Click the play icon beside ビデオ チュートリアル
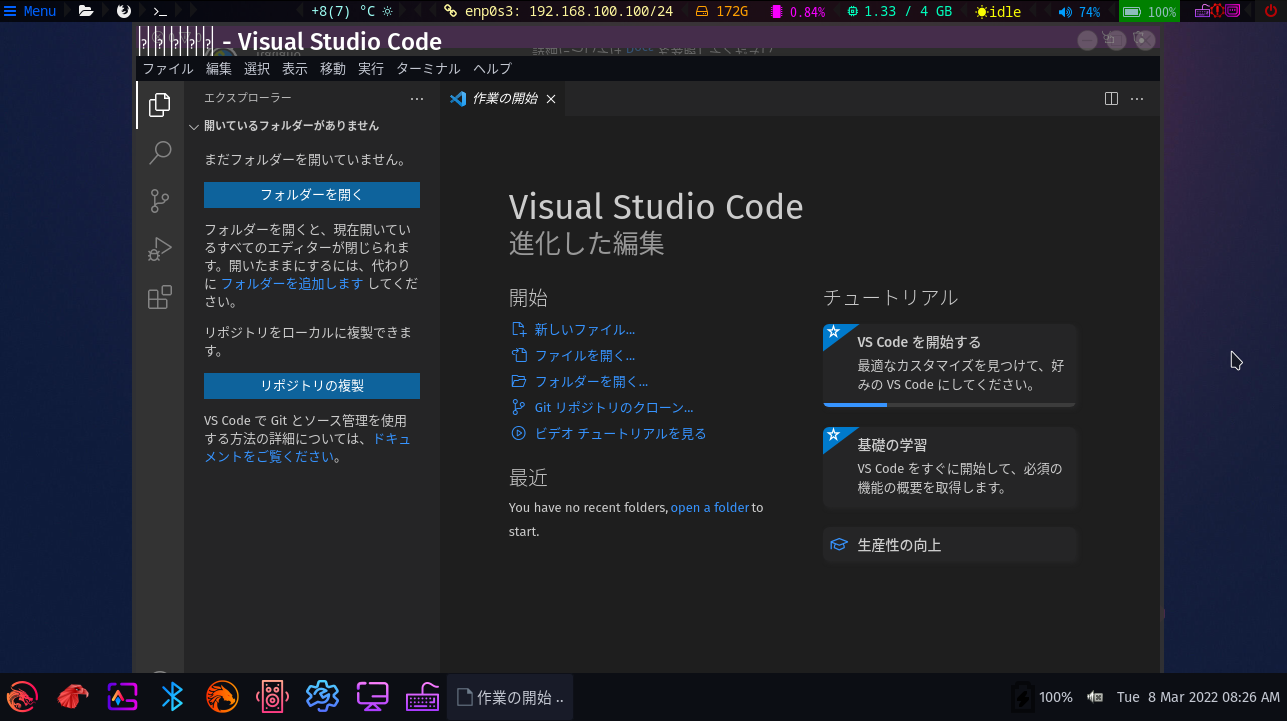The image size is (1287, 721). (x=518, y=433)
